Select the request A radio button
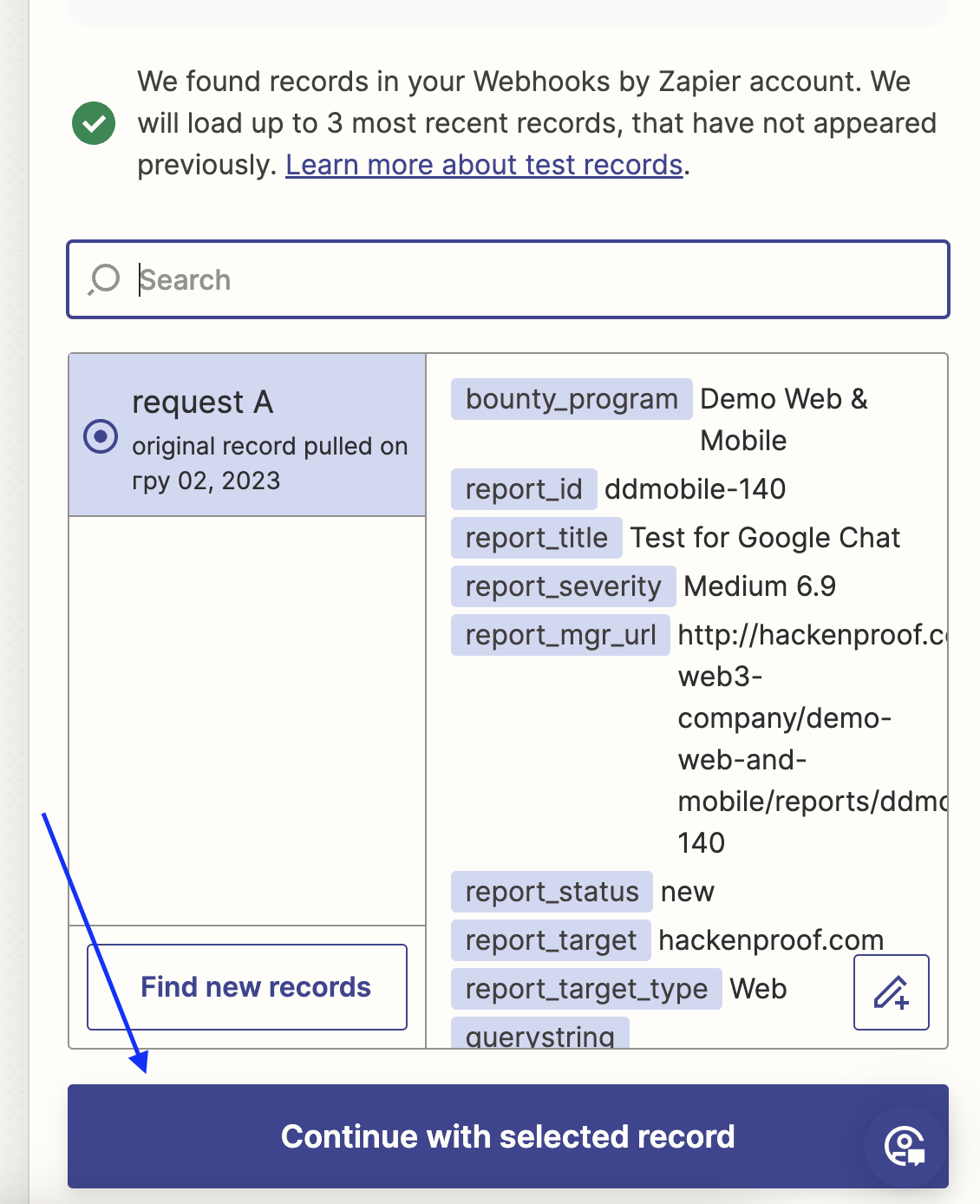This screenshot has height=1204, width=980. pyautogui.click(x=101, y=435)
